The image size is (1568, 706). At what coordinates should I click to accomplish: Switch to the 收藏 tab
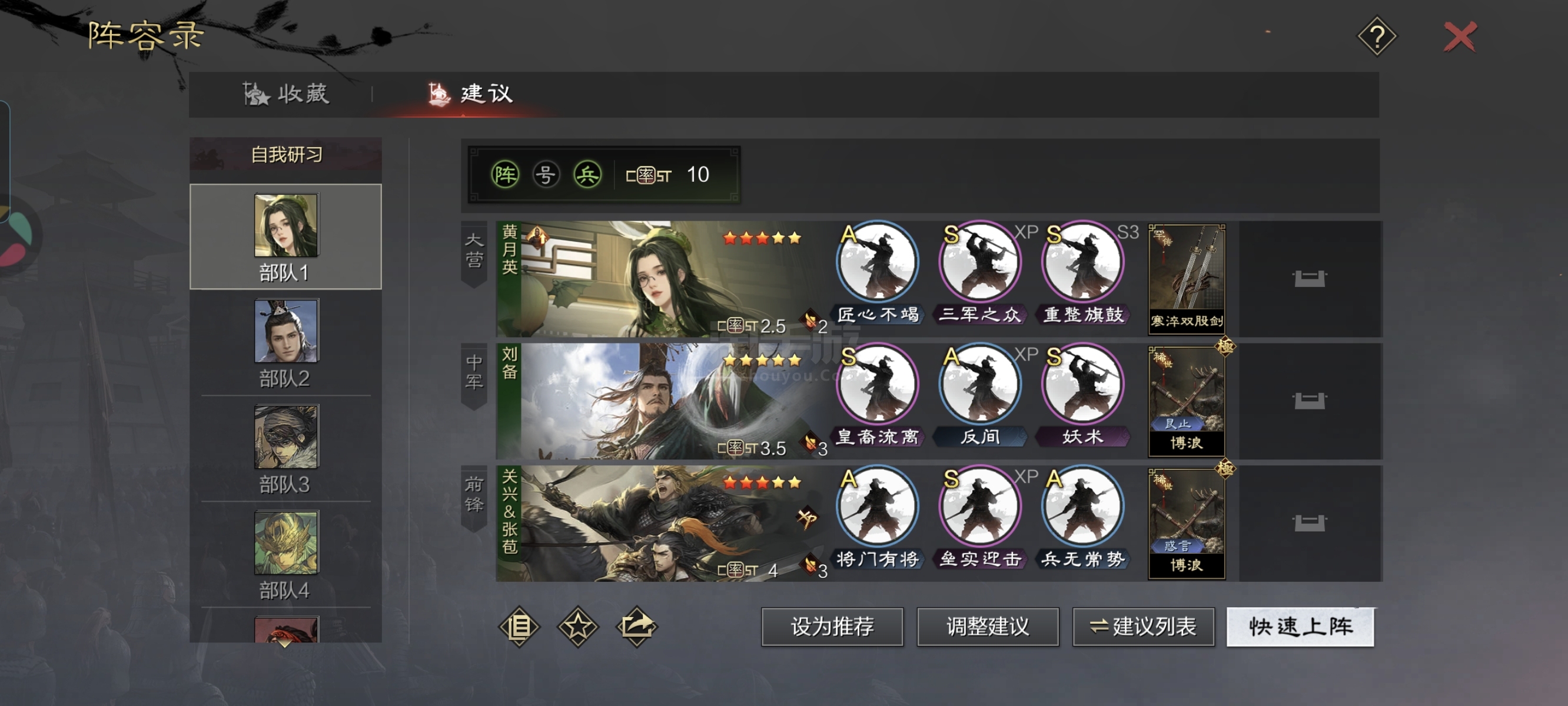(286, 94)
